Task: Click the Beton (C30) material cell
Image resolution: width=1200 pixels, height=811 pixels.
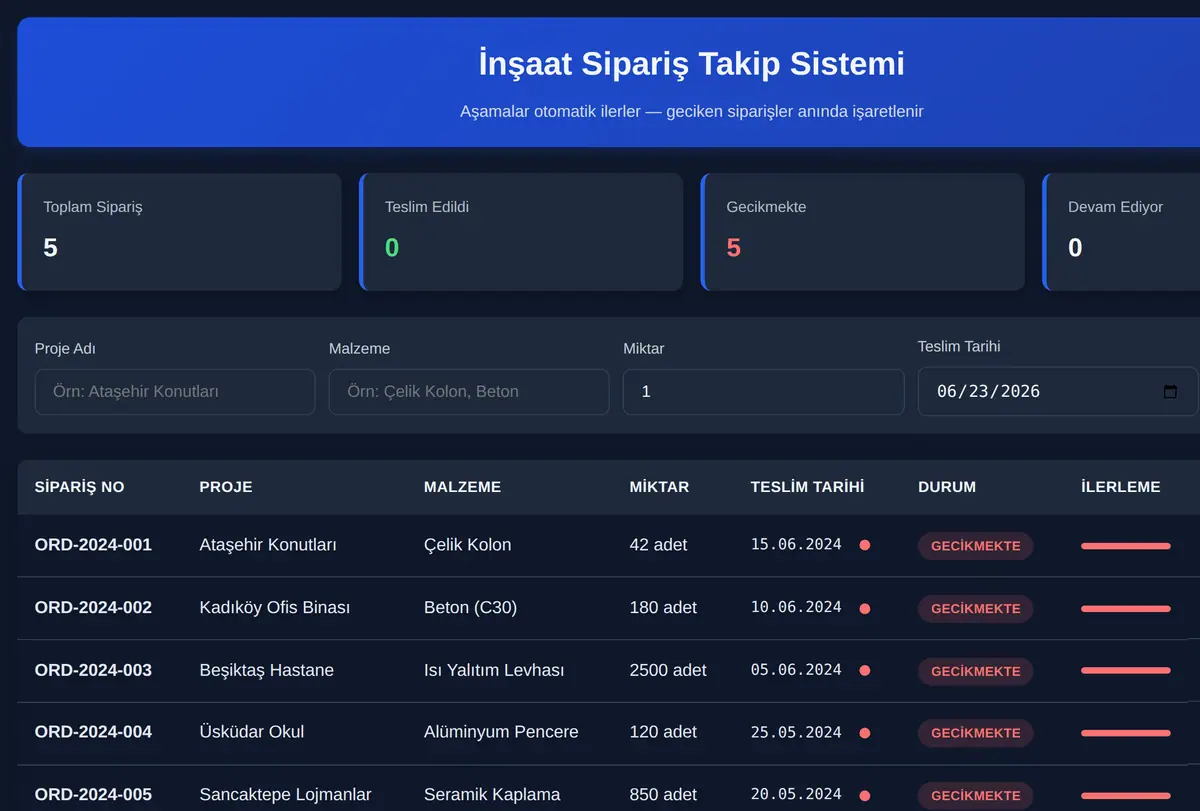Action: pyautogui.click(x=470, y=607)
